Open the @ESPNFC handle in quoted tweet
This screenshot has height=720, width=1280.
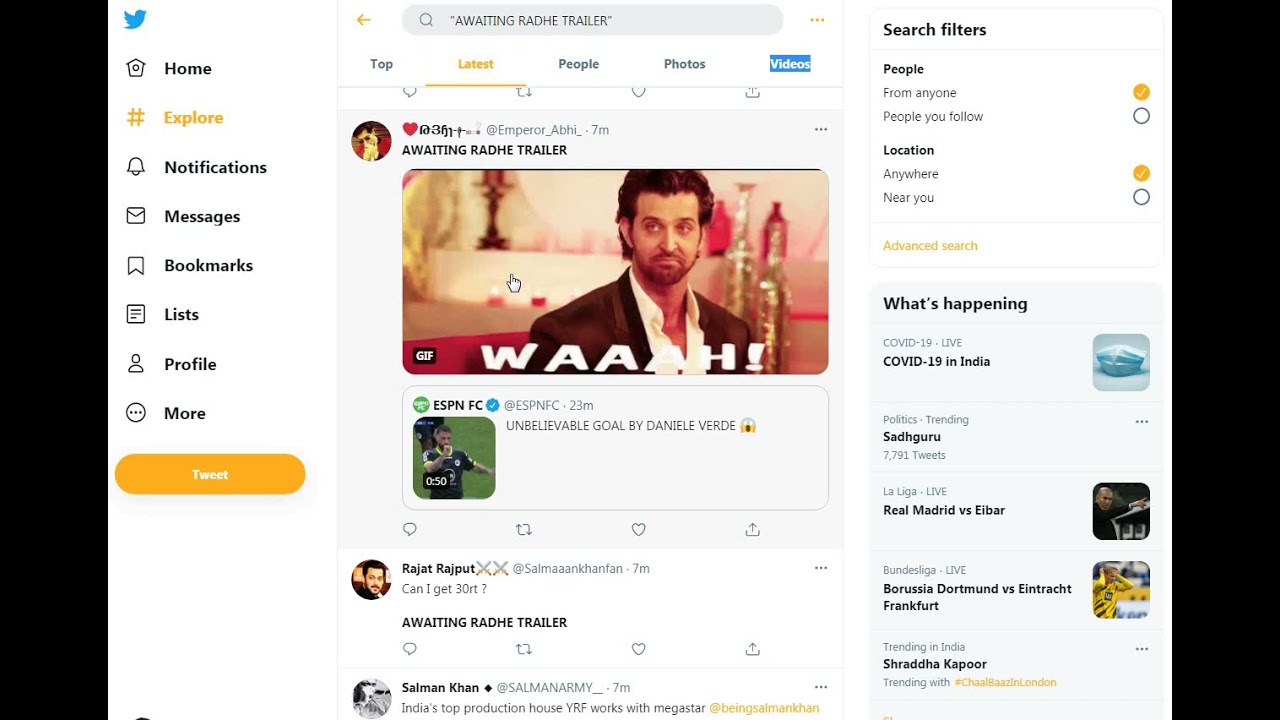531,405
